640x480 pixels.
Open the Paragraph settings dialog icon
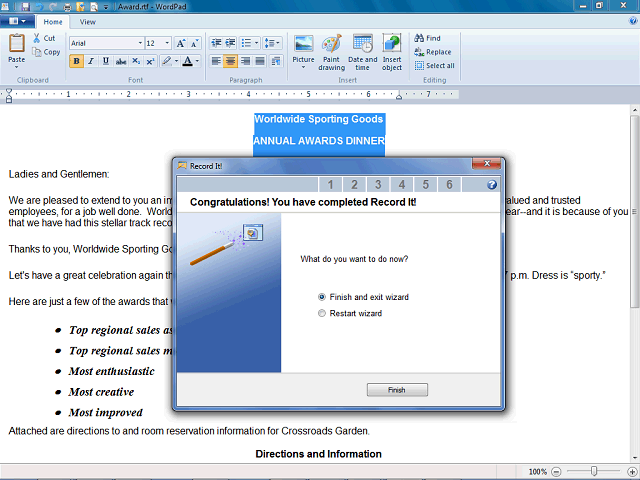276,61
